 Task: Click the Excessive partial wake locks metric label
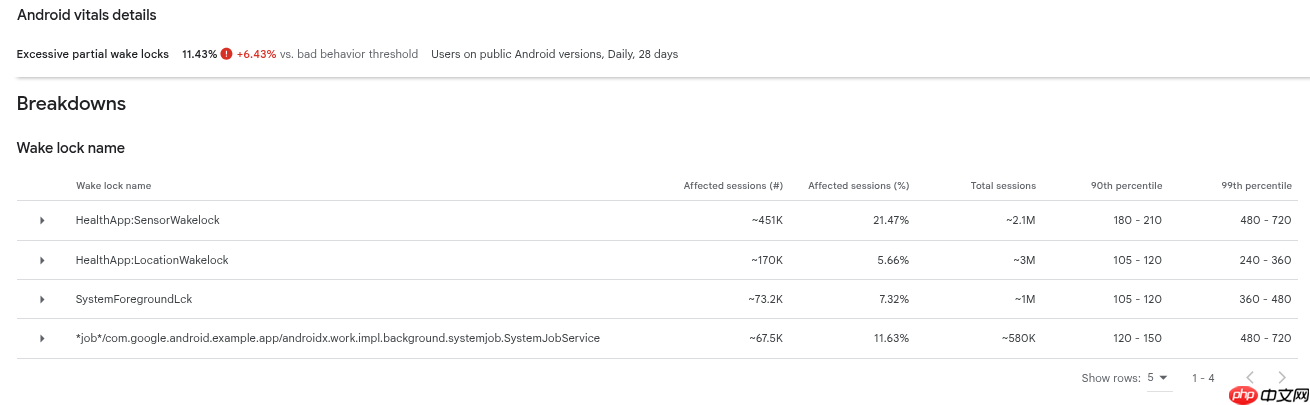click(x=93, y=54)
